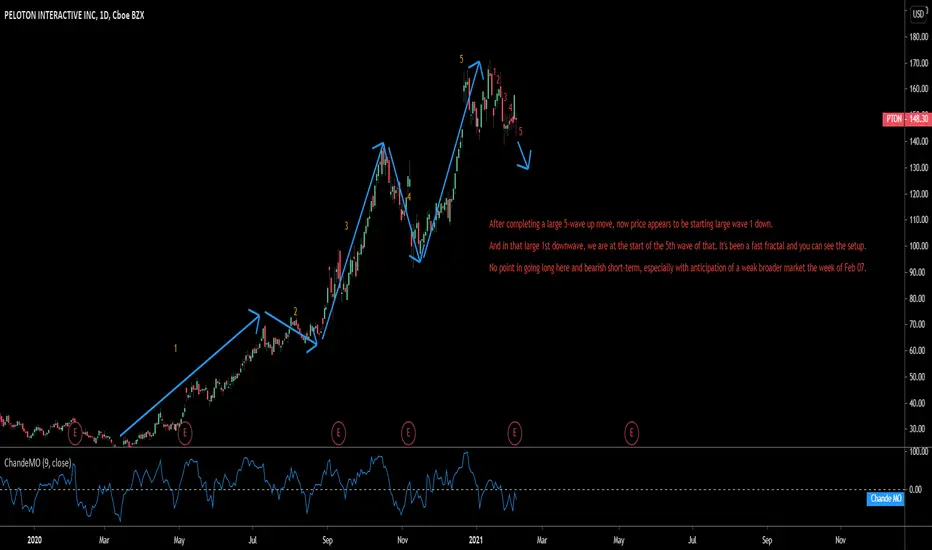This screenshot has height=550, width=932.
Task: Open the USD currency selector on the price axis
Action: point(918,14)
